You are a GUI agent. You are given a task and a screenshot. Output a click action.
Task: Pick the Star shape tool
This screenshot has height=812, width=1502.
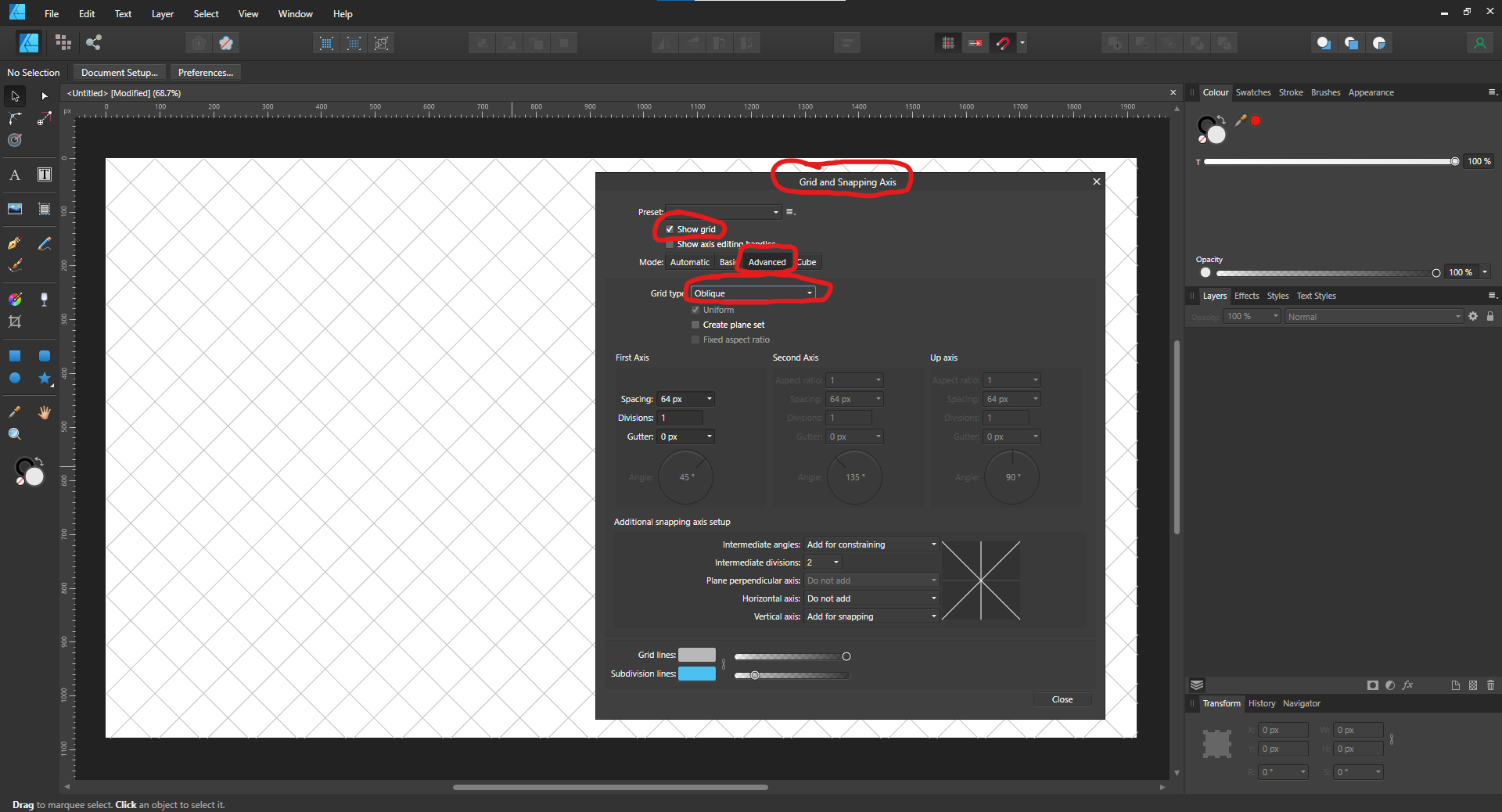[x=45, y=379]
